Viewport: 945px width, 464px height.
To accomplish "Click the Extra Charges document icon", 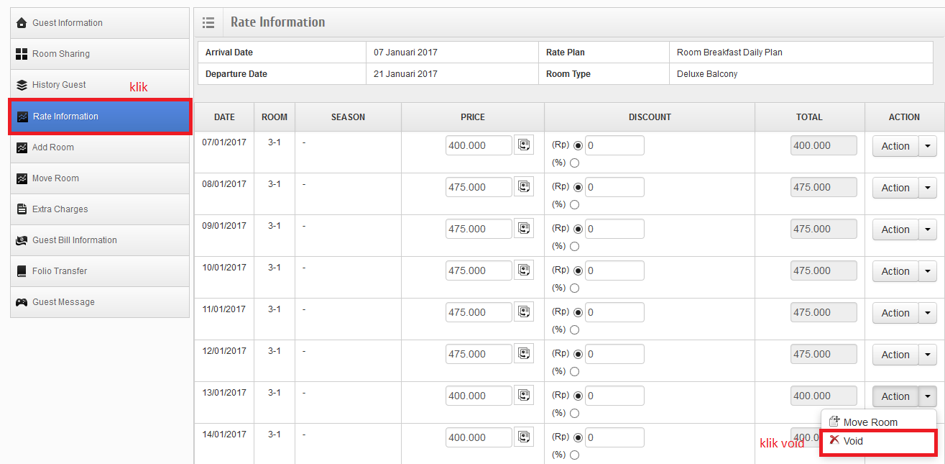I will (x=22, y=209).
